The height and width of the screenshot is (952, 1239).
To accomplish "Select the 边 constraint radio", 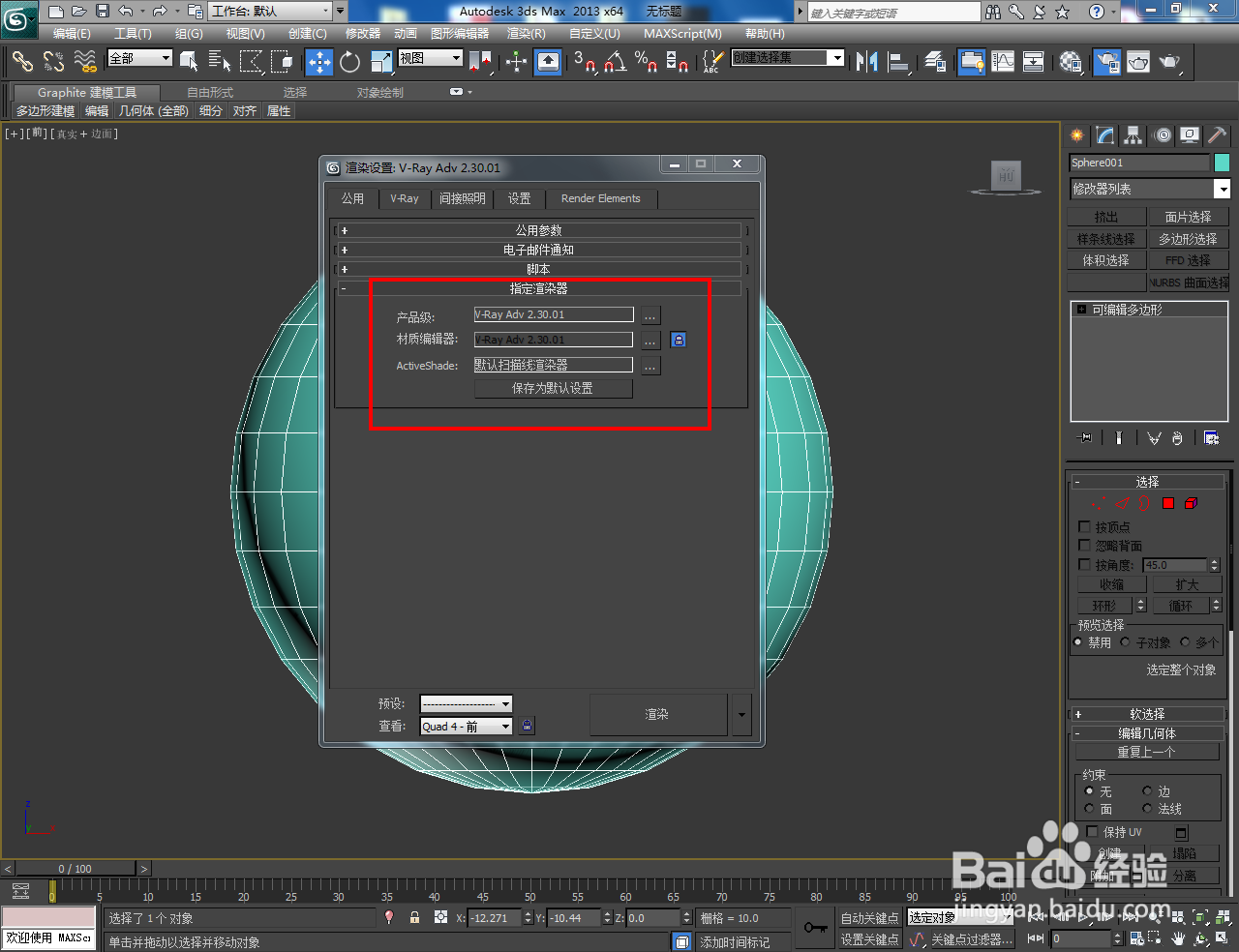I will 1147,791.
